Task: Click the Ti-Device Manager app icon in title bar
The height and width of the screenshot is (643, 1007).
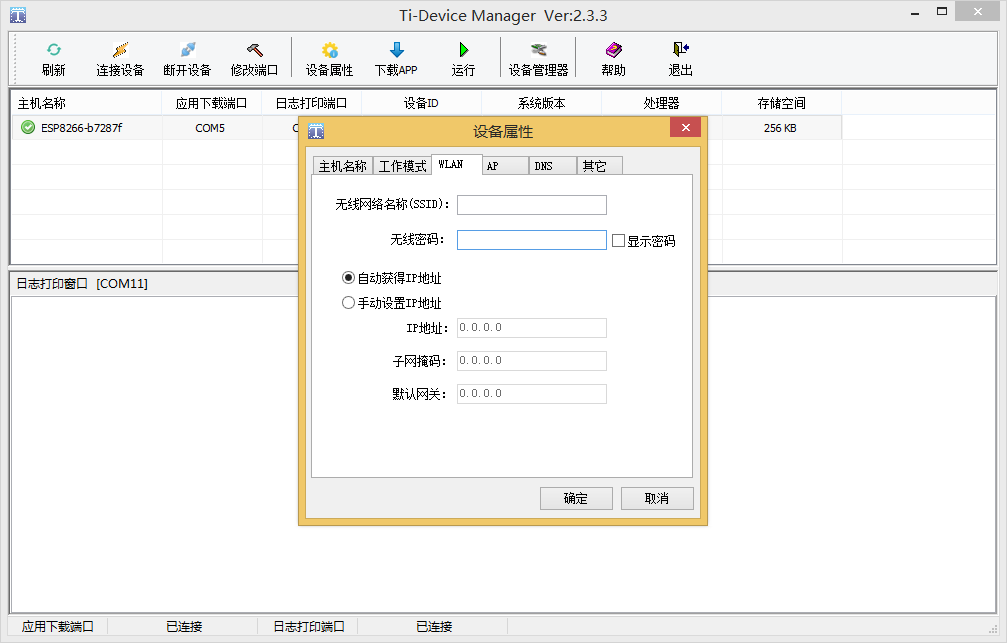Action: 18,15
